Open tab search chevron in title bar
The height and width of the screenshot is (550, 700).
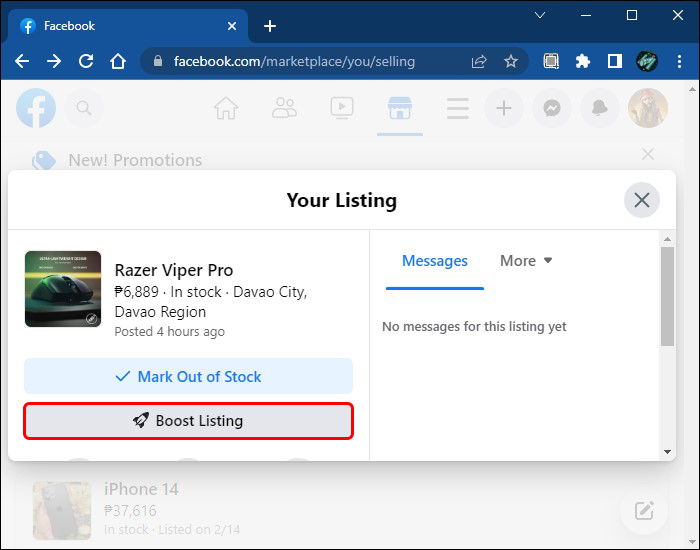[x=540, y=16]
